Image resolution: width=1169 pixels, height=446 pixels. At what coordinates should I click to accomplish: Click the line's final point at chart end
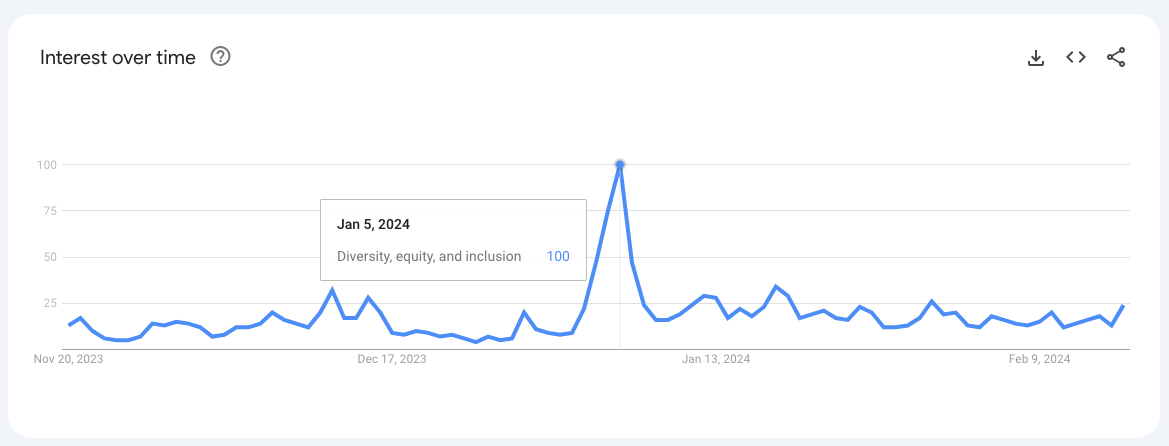click(1124, 305)
